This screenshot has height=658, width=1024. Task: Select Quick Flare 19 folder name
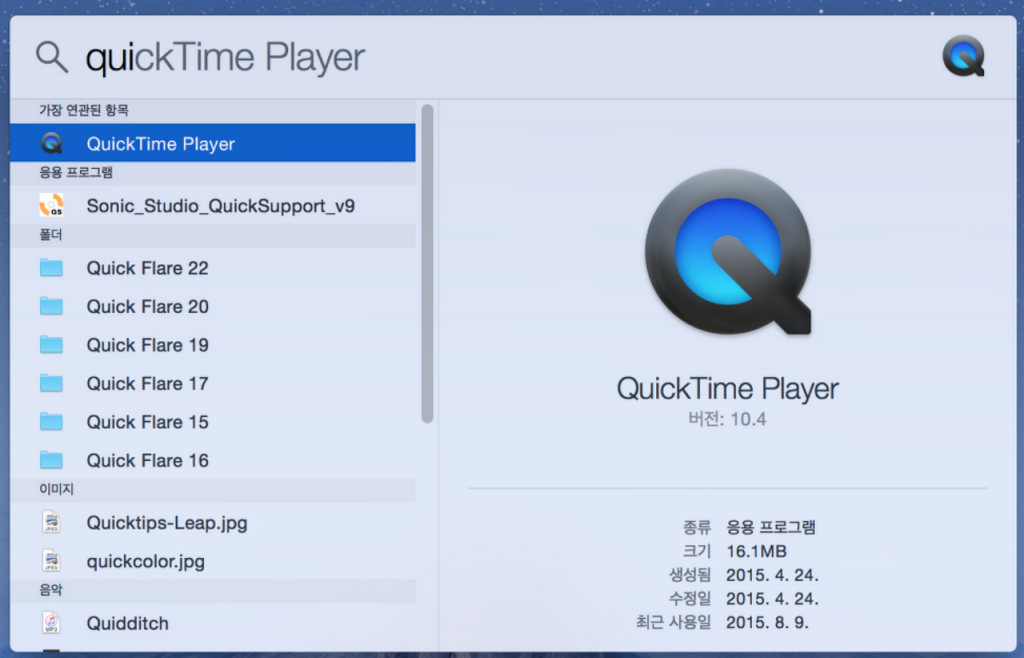tap(148, 345)
